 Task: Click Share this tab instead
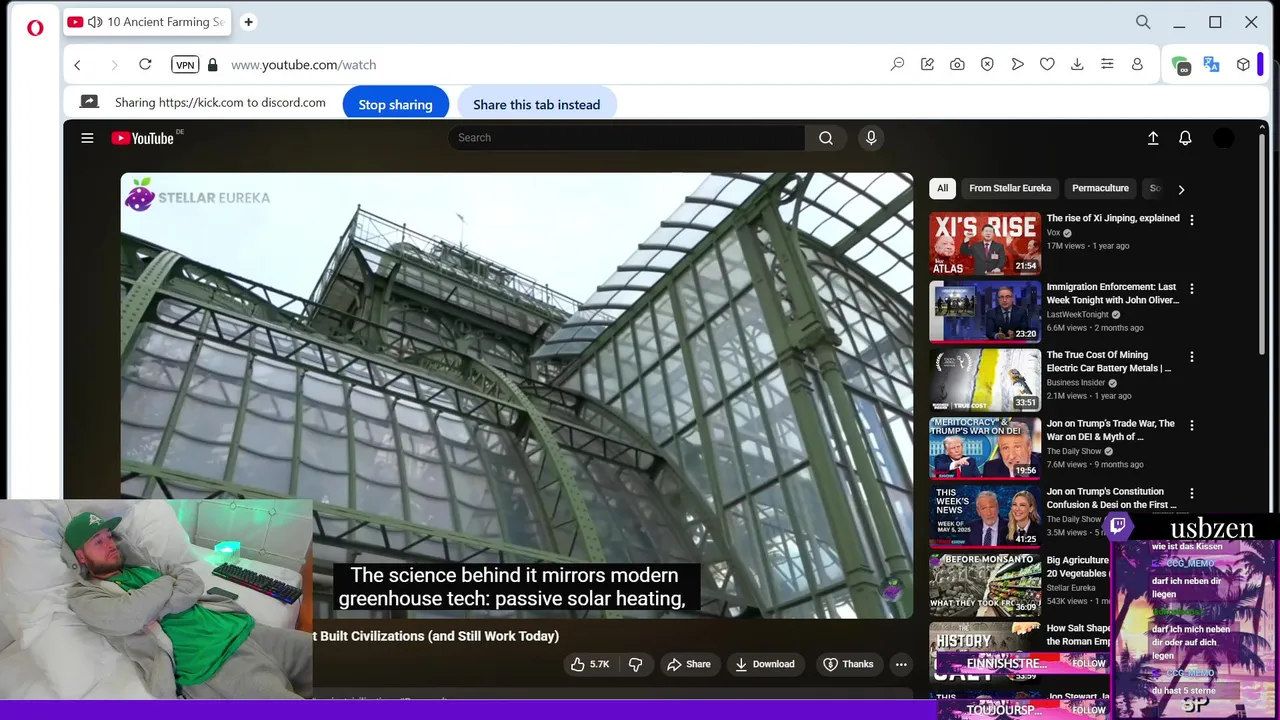point(536,104)
